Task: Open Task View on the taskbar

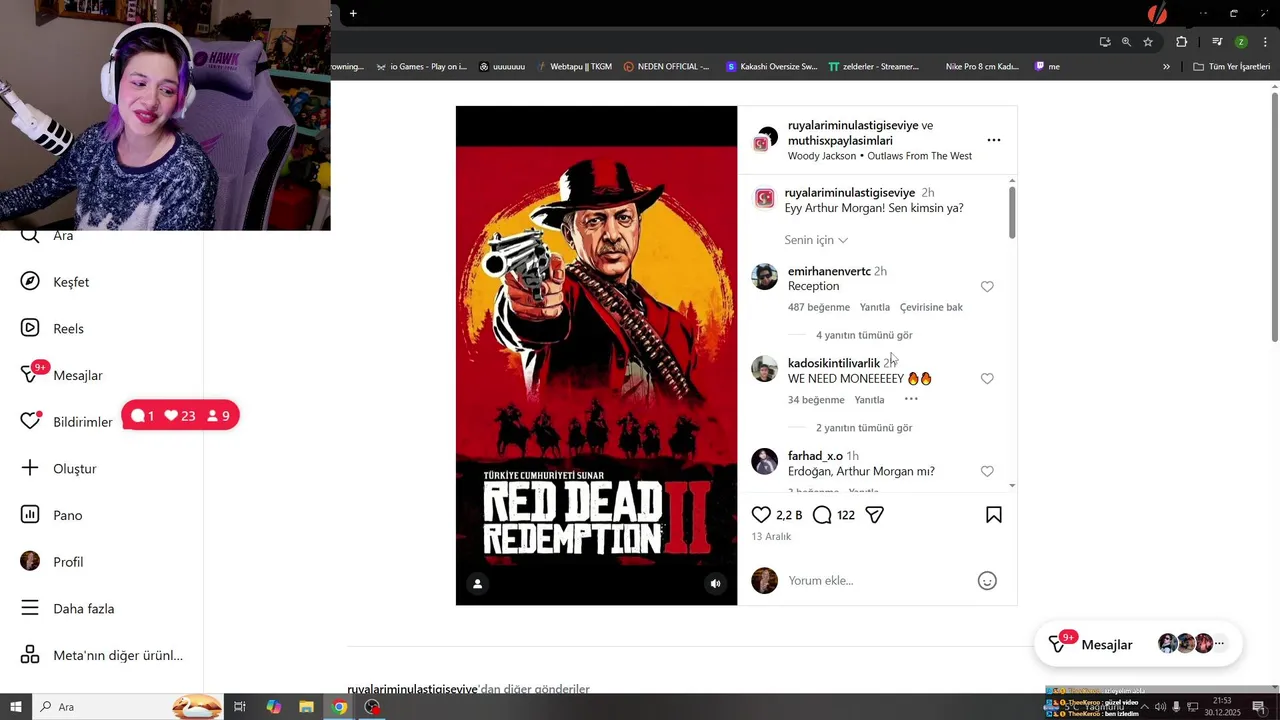Action: [x=240, y=707]
